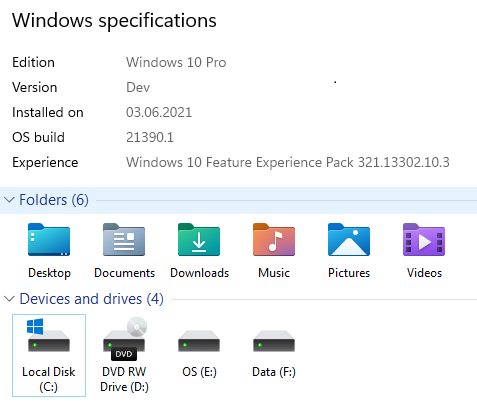
Task: Collapse the Devices and drives (4) chevron
Action: 9,299
